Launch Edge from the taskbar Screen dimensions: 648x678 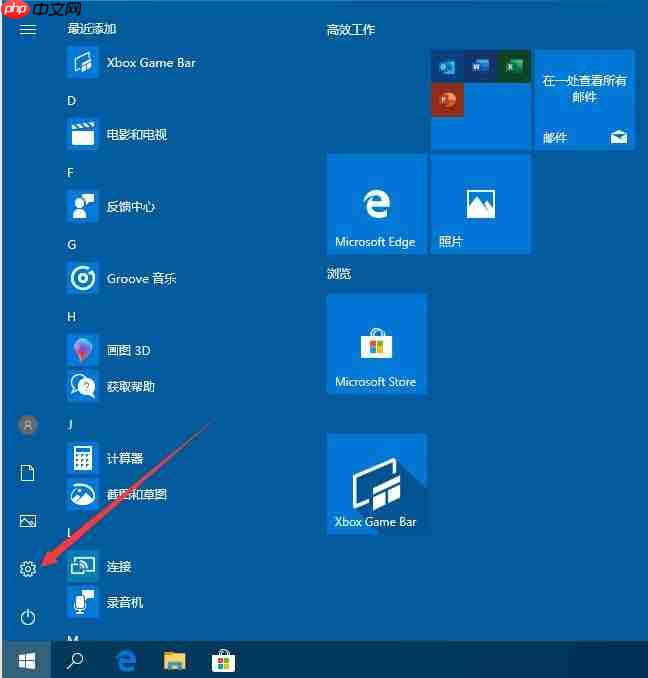click(x=126, y=661)
